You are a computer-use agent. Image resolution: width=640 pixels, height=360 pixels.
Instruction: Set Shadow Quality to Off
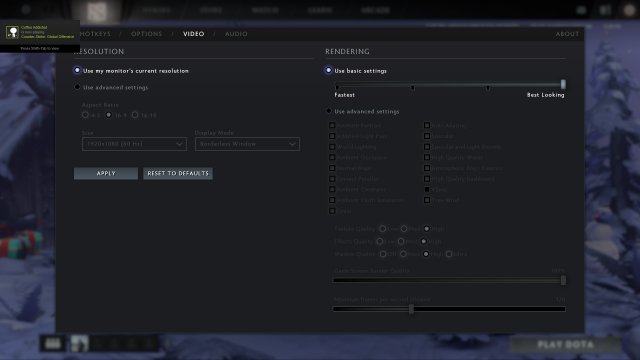coord(383,254)
